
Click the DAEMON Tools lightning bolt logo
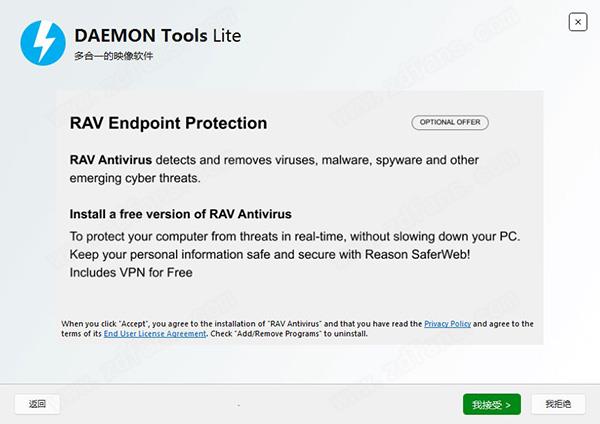coord(43,43)
